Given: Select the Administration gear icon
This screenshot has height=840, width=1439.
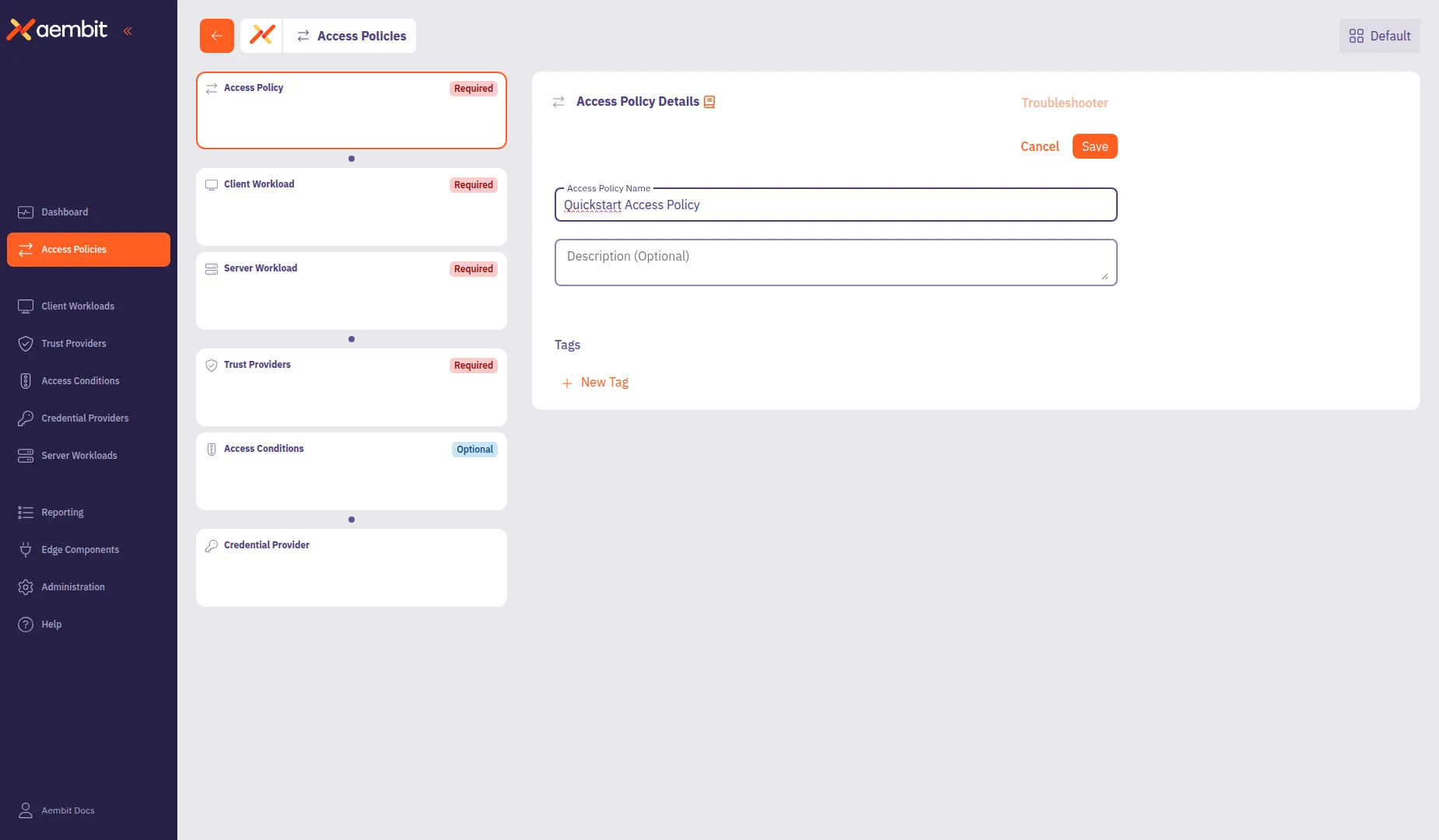Looking at the screenshot, I should tap(26, 586).
